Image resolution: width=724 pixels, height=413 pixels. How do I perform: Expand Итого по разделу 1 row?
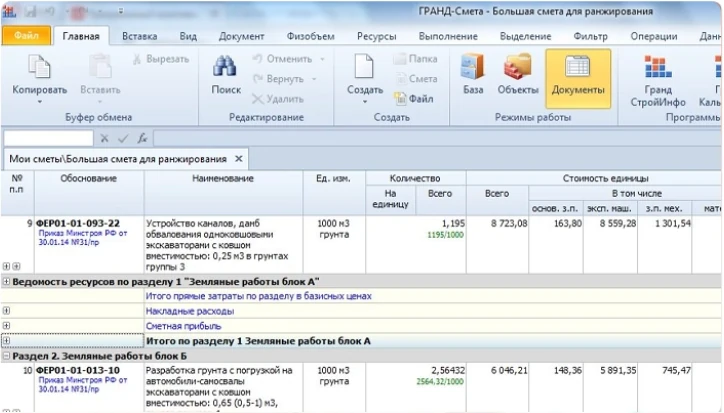point(6,340)
